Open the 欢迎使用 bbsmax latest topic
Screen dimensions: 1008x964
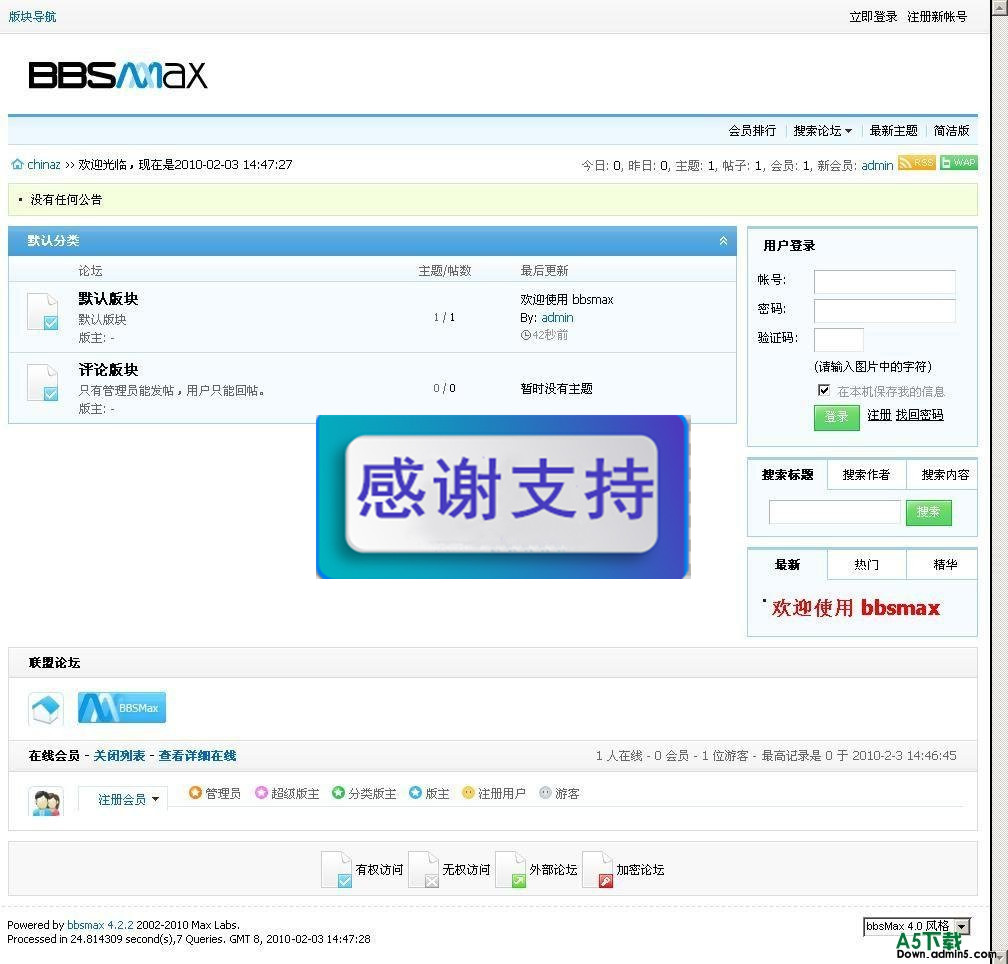566,299
